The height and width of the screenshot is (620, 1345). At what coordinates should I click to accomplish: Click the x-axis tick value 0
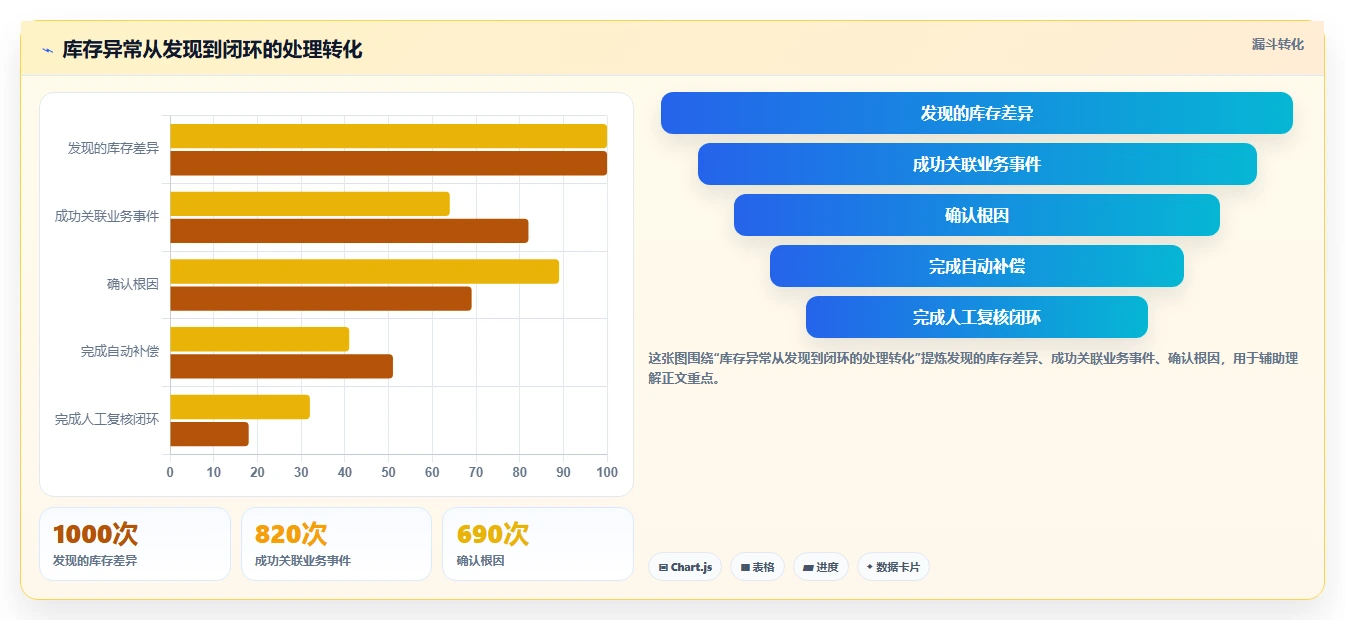tap(170, 472)
